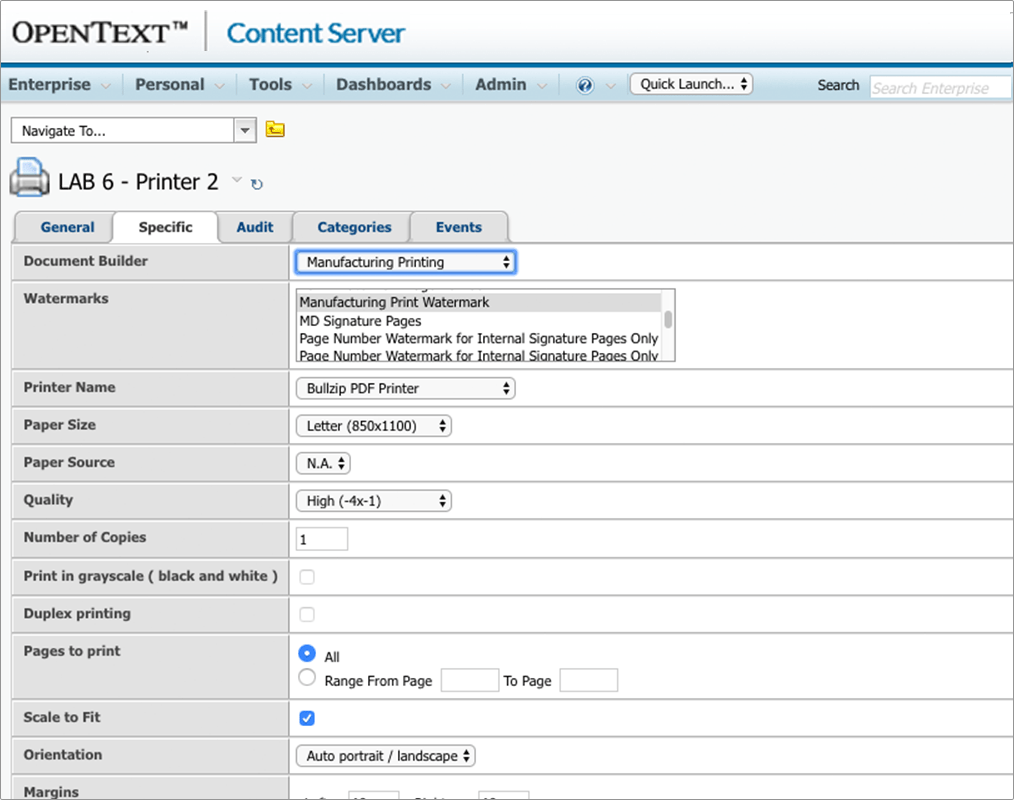Image resolution: width=1014 pixels, height=800 pixels.
Task: Uncheck the Scale to Fit checkbox
Action: (307, 718)
